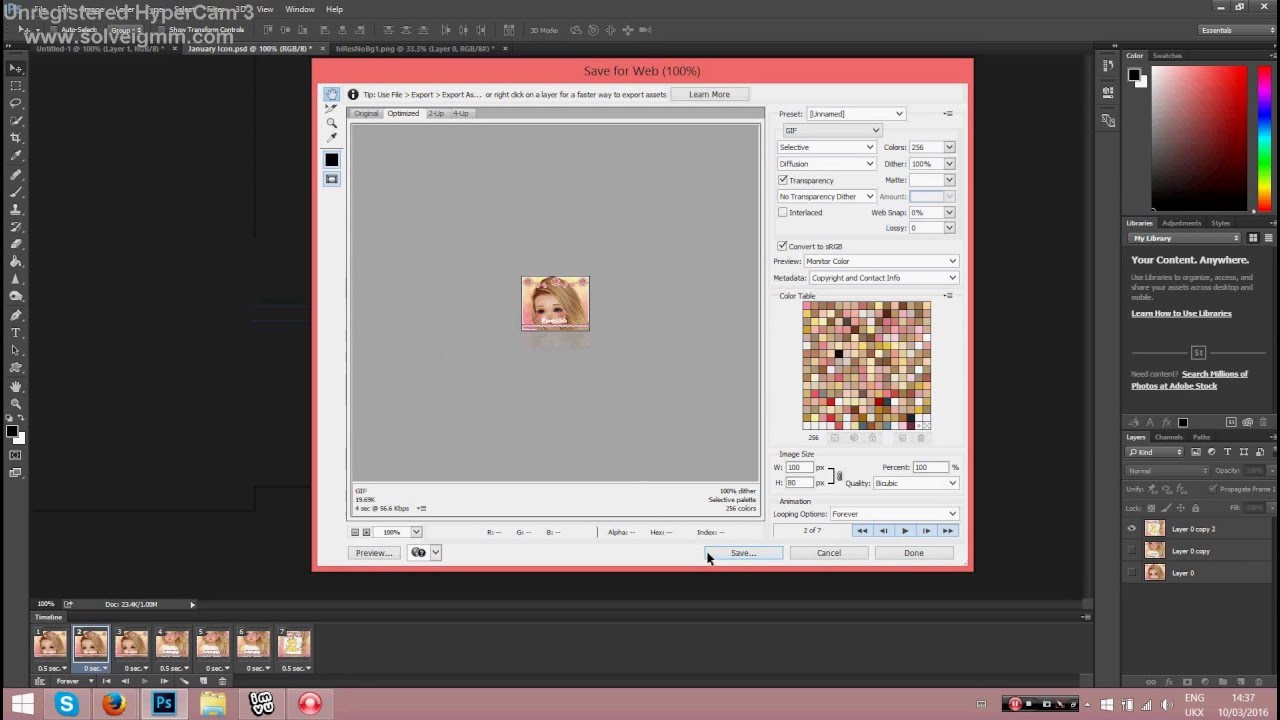Play the animation preview
The width and height of the screenshot is (1280, 720).
904,531
